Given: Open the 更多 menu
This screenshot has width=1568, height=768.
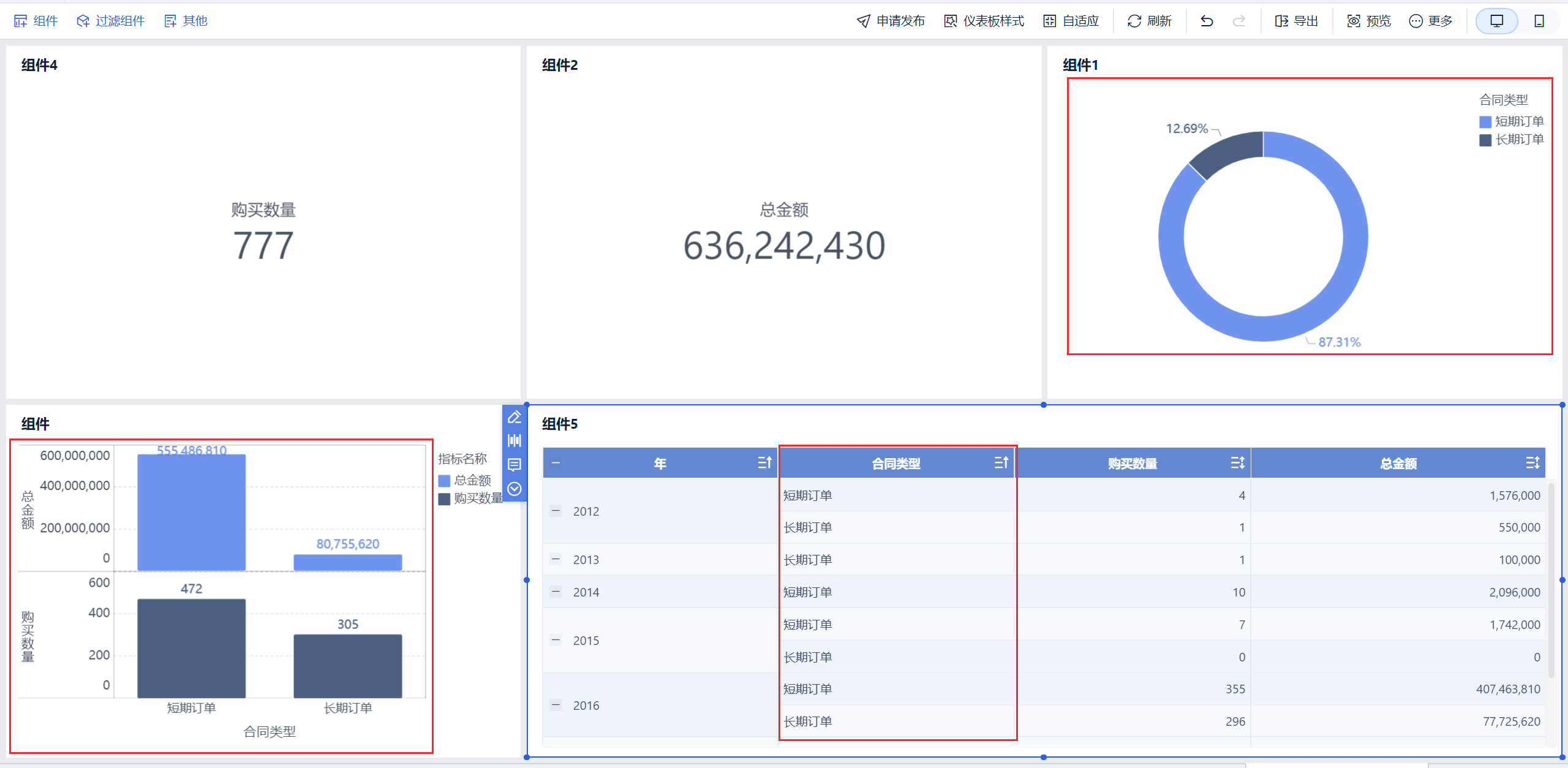Looking at the screenshot, I should click(1431, 21).
